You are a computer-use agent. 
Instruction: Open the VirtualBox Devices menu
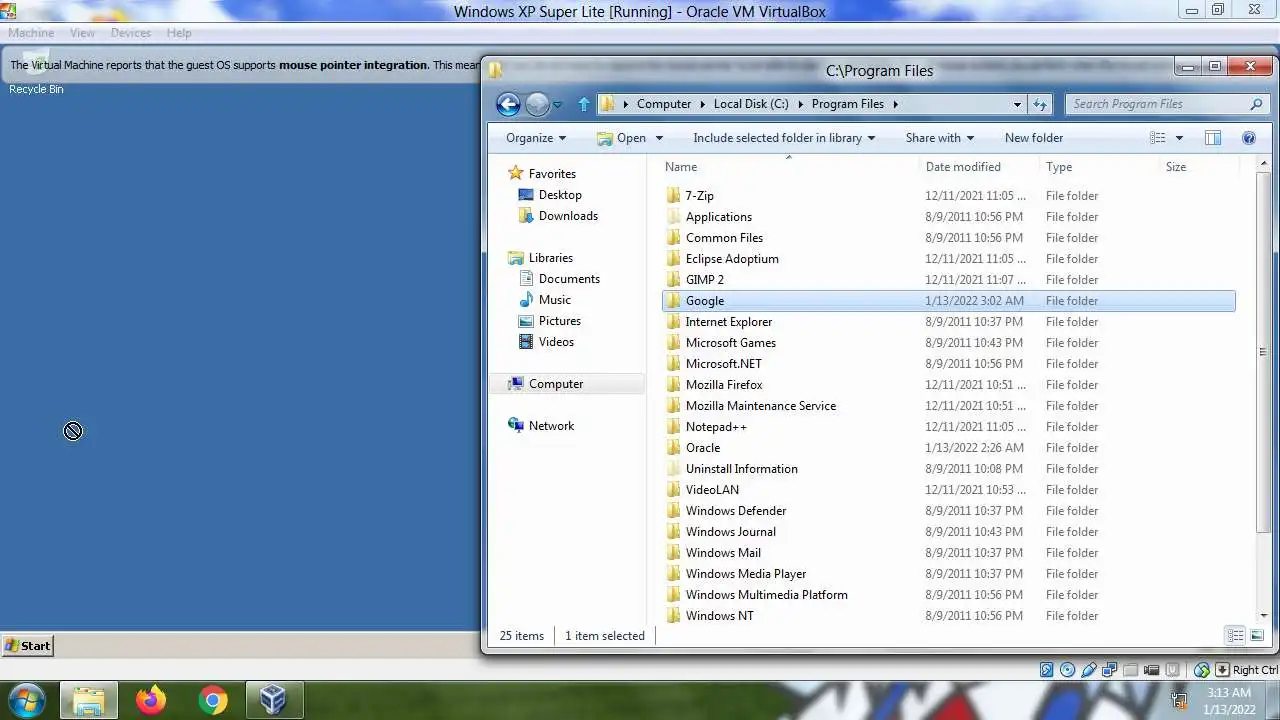pos(131,33)
